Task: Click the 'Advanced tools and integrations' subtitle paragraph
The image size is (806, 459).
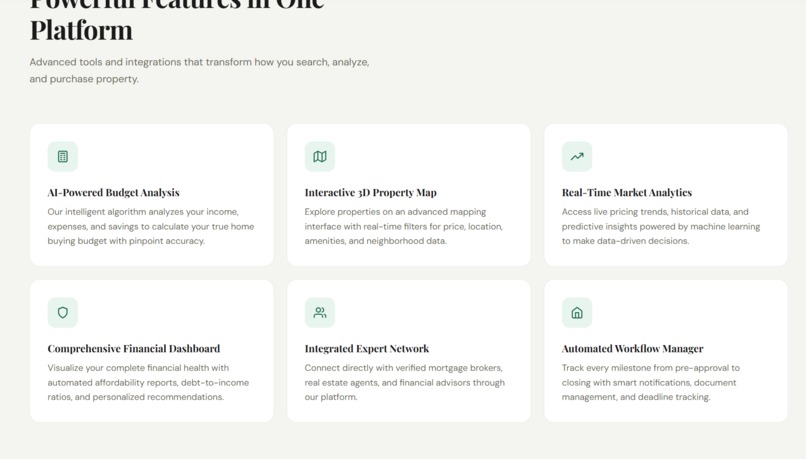Action: [x=199, y=70]
